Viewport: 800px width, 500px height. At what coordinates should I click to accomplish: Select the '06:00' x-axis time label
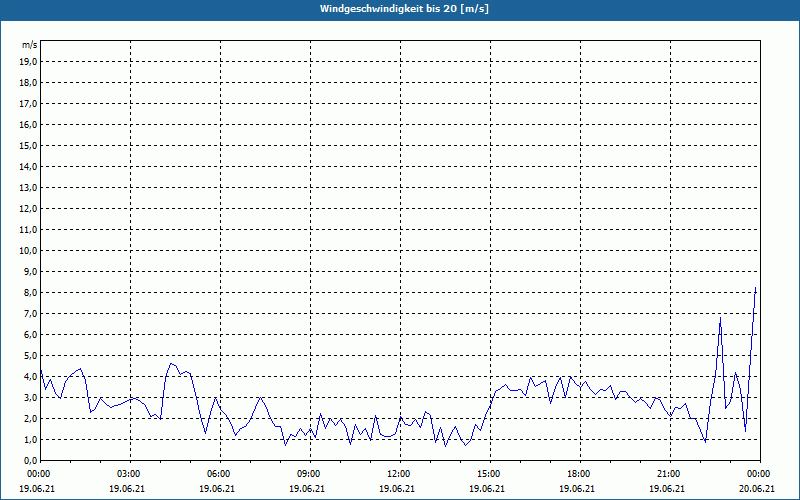click(x=218, y=474)
